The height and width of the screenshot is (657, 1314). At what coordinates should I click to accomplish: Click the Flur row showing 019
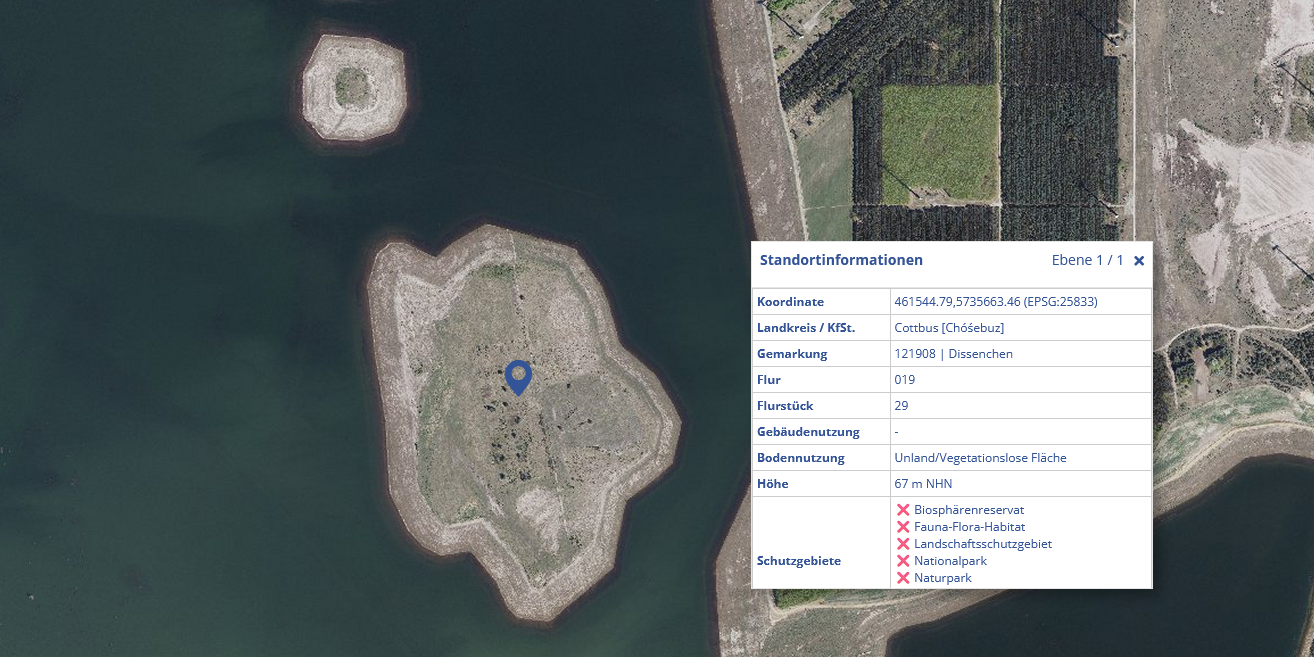tap(905, 379)
